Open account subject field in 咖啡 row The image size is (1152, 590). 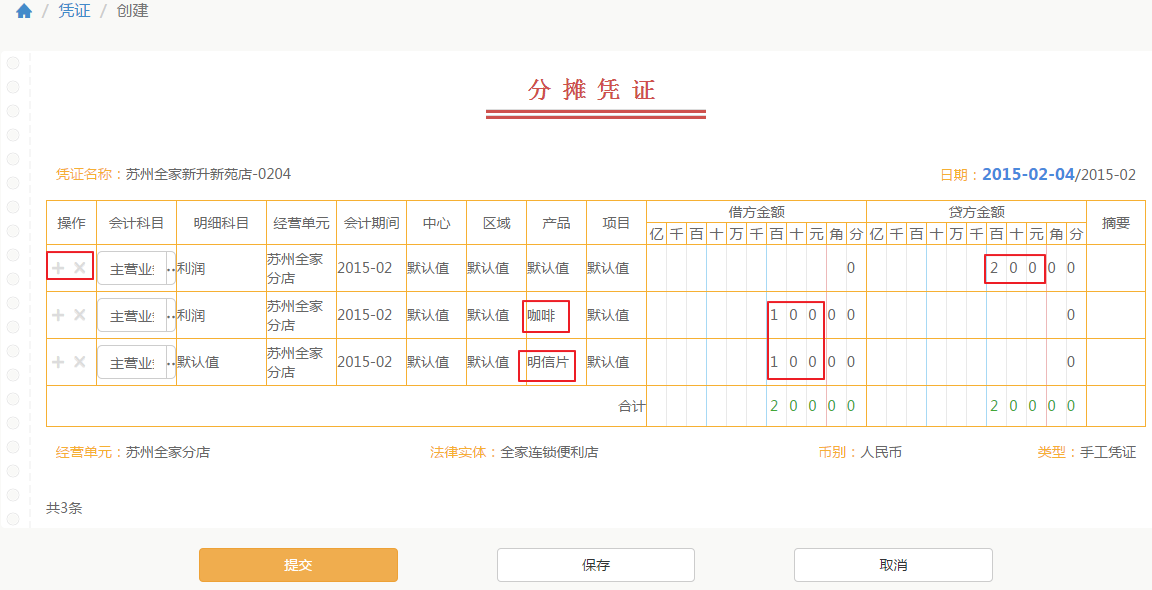point(137,316)
